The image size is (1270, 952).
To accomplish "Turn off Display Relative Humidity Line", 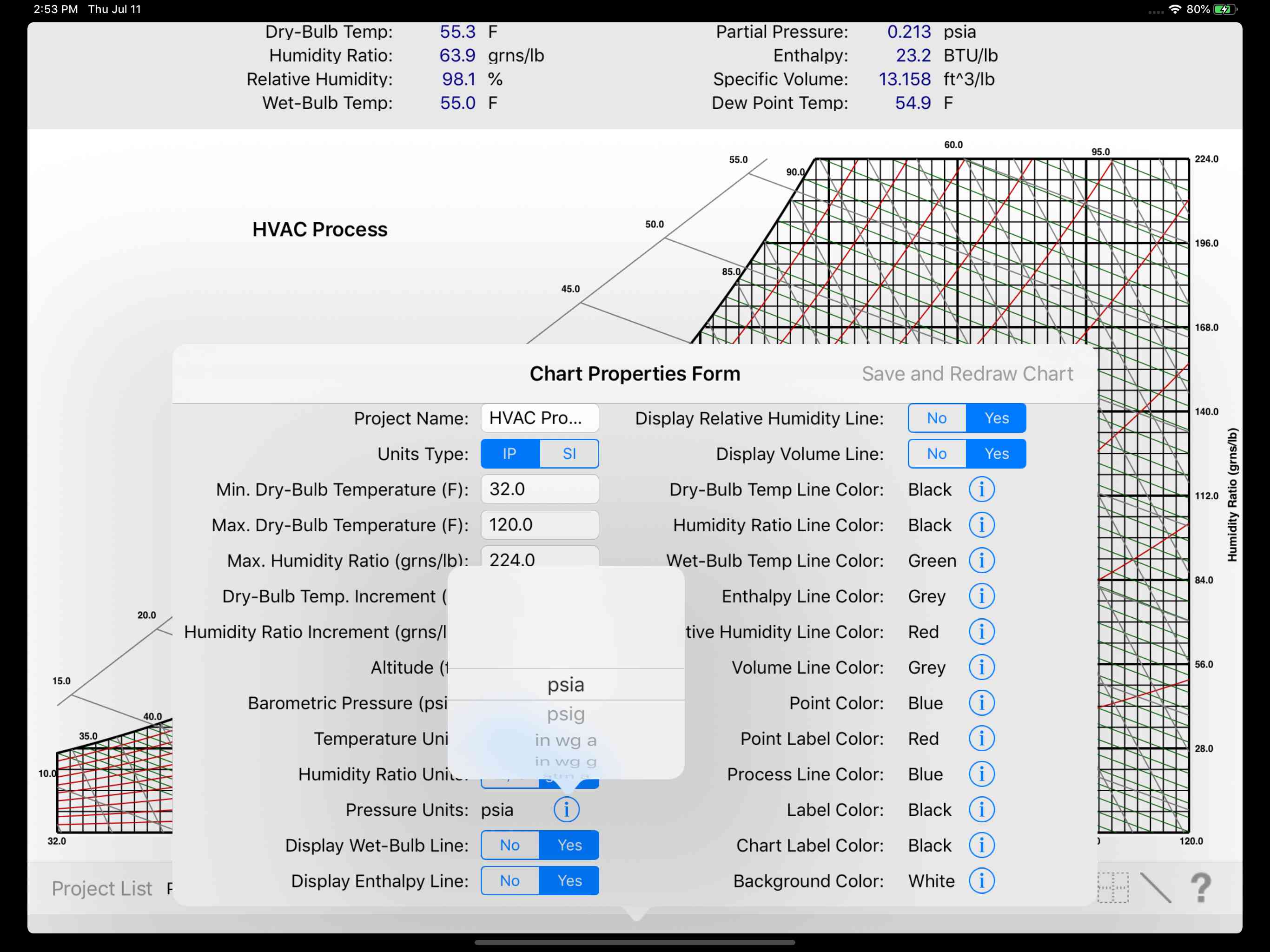I will pyautogui.click(x=937, y=418).
